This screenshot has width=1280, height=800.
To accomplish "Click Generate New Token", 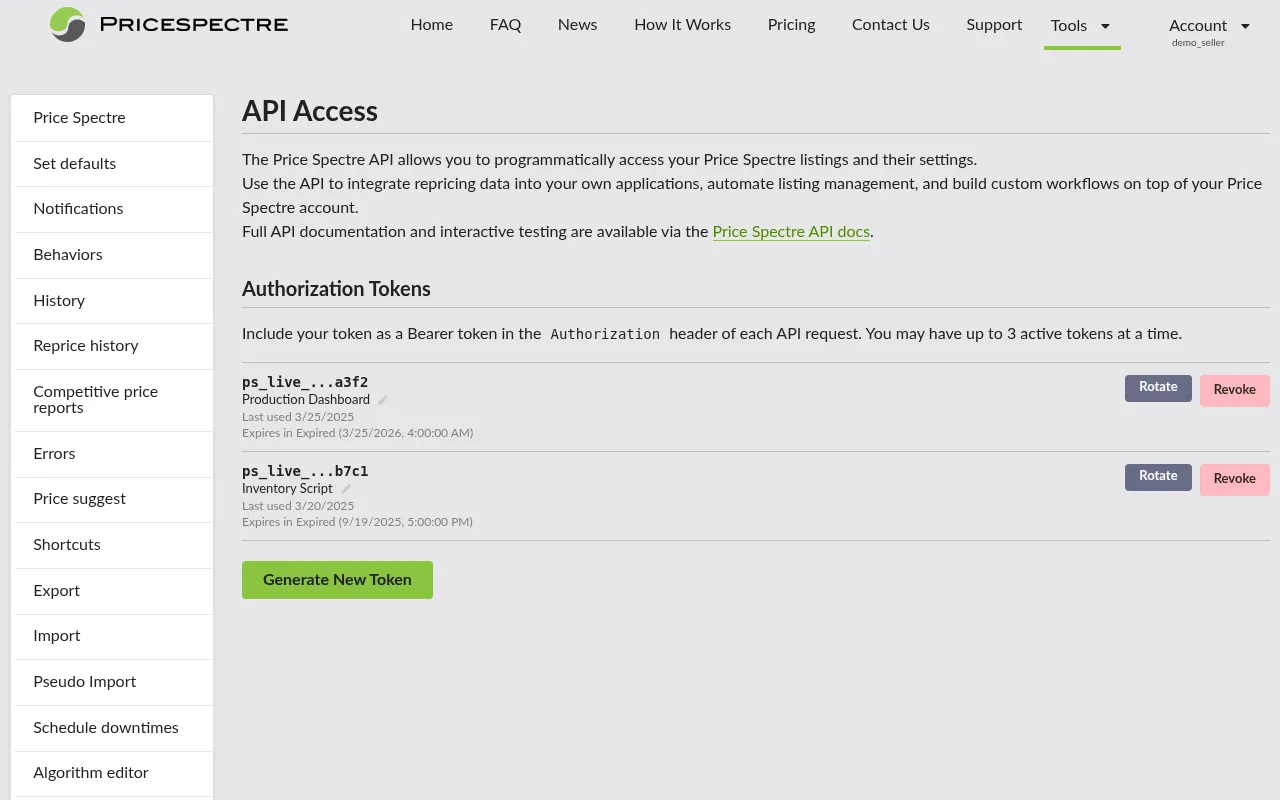I will tap(337, 580).
